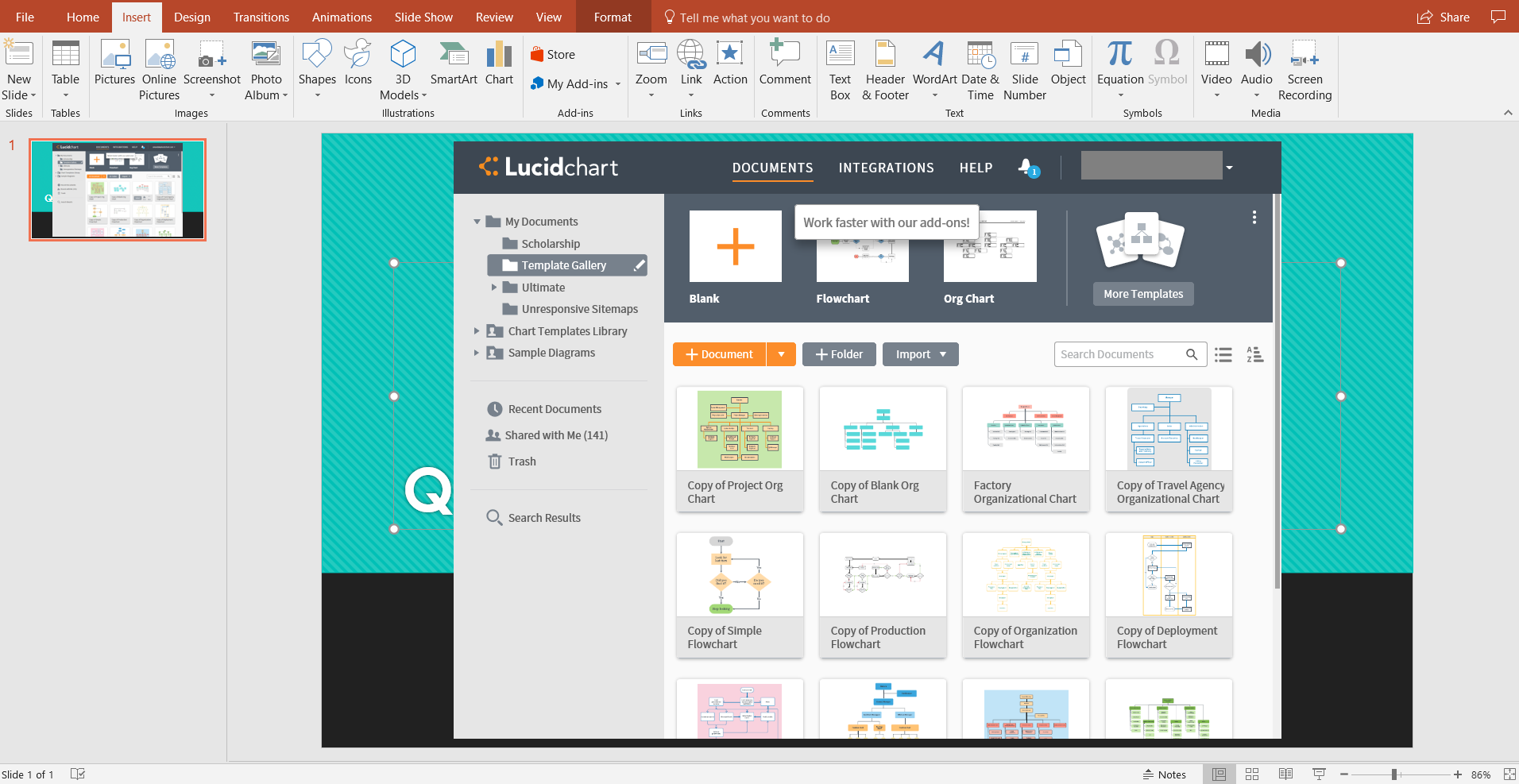Insert Date & Time
This screenshot has height=784, width=1519.
point(980,70)
